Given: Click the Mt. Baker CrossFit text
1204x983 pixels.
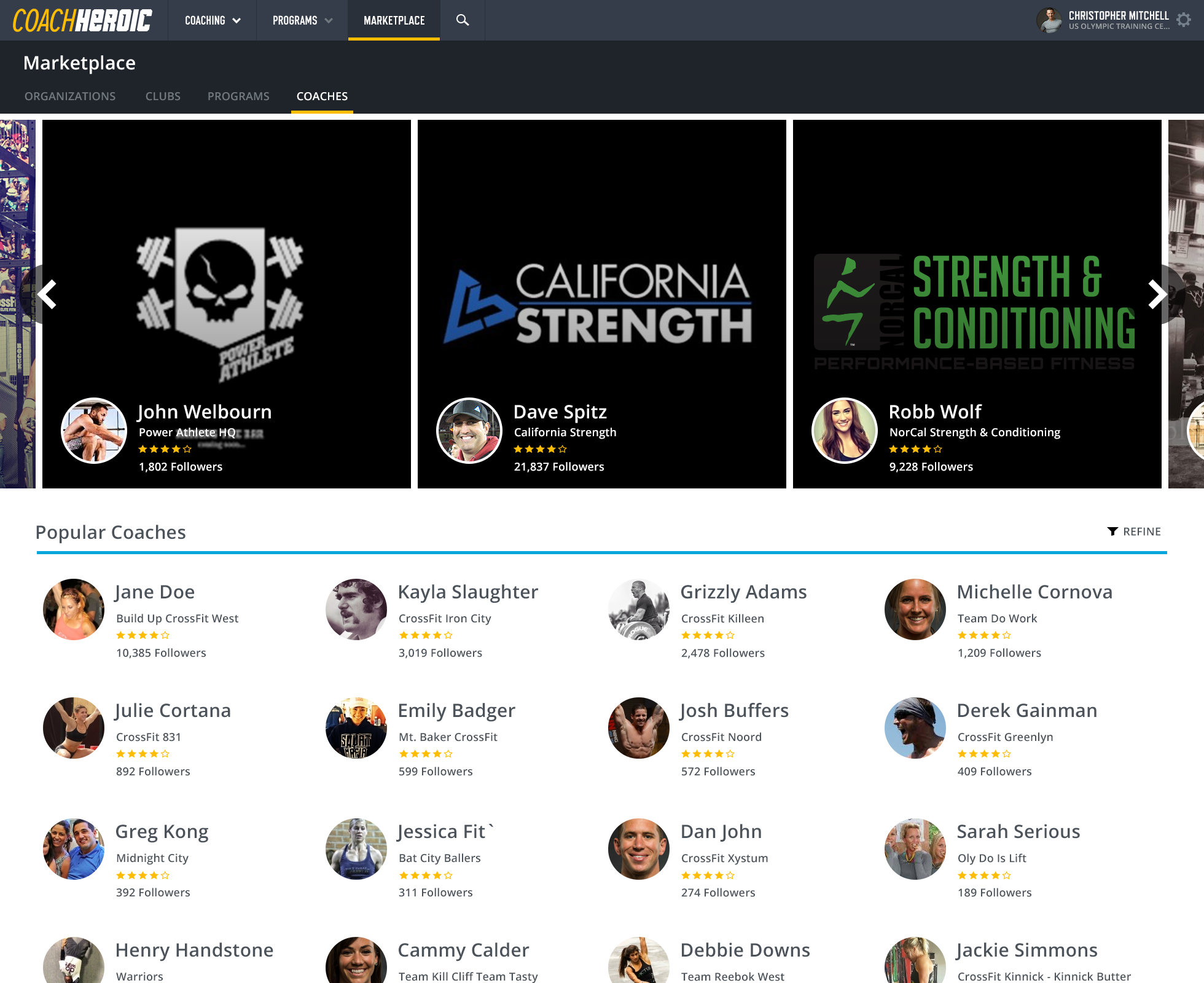Looking at the screenshot, I should pos(448,737).
